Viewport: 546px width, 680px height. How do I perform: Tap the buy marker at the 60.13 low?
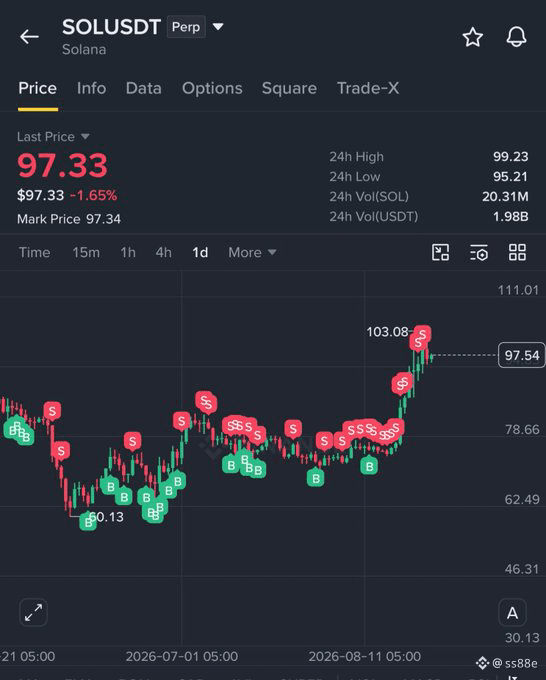(88, 521)
